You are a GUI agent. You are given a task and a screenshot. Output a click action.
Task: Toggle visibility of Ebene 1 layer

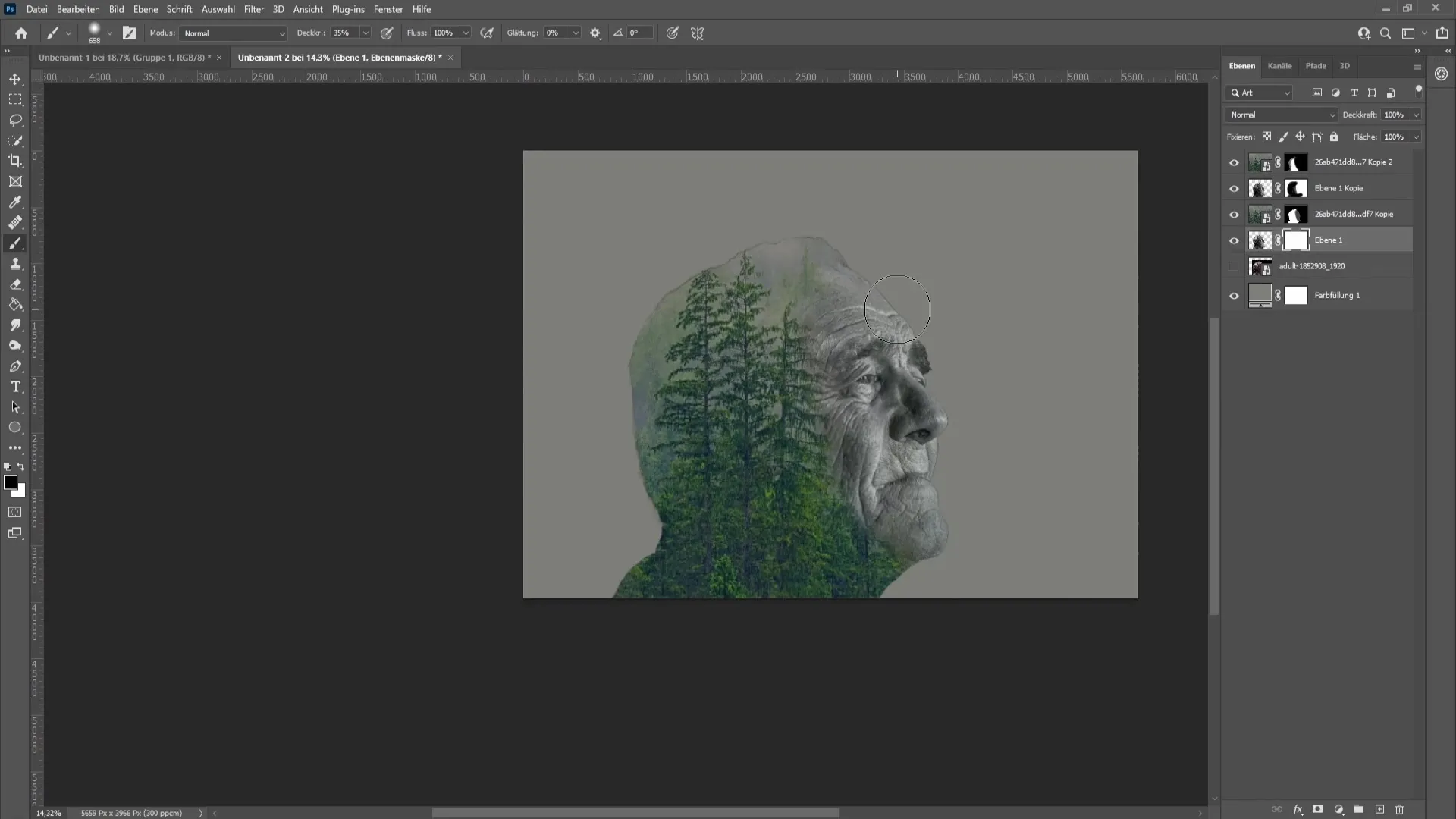(1234, 240)
